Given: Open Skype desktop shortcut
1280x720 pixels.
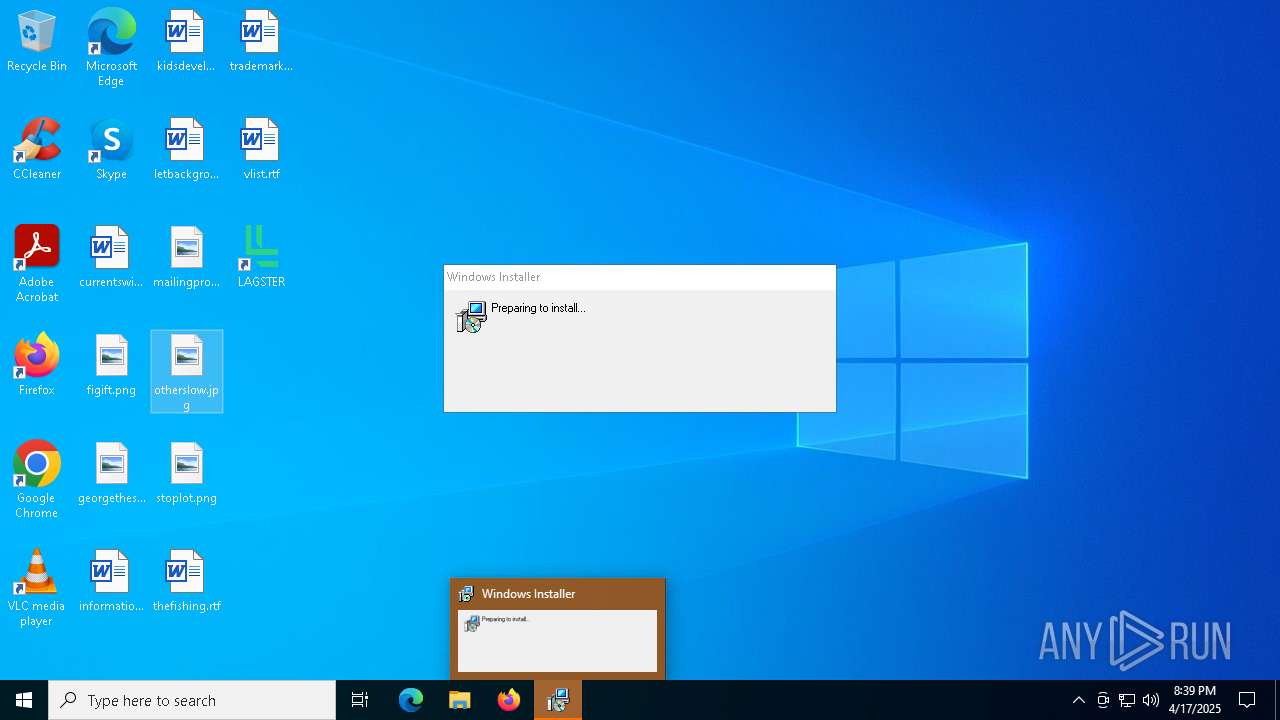Looking at the screenshot, I should pos(111,150).
